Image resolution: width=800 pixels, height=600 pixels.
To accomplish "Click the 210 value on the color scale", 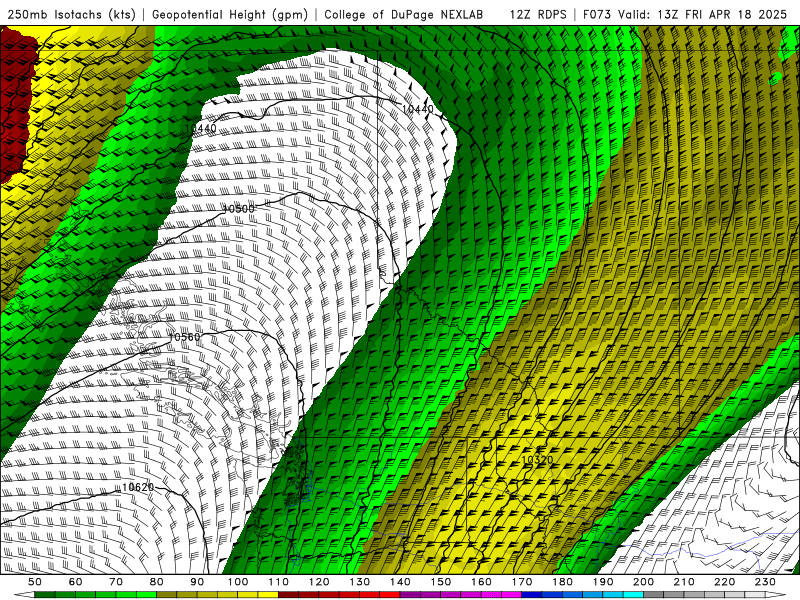I will [684, 582].
